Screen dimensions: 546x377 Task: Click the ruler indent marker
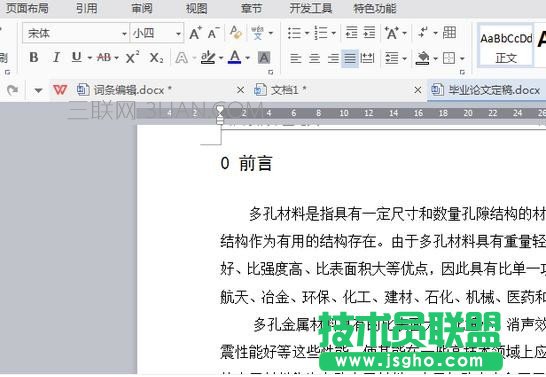pos(220,115)
